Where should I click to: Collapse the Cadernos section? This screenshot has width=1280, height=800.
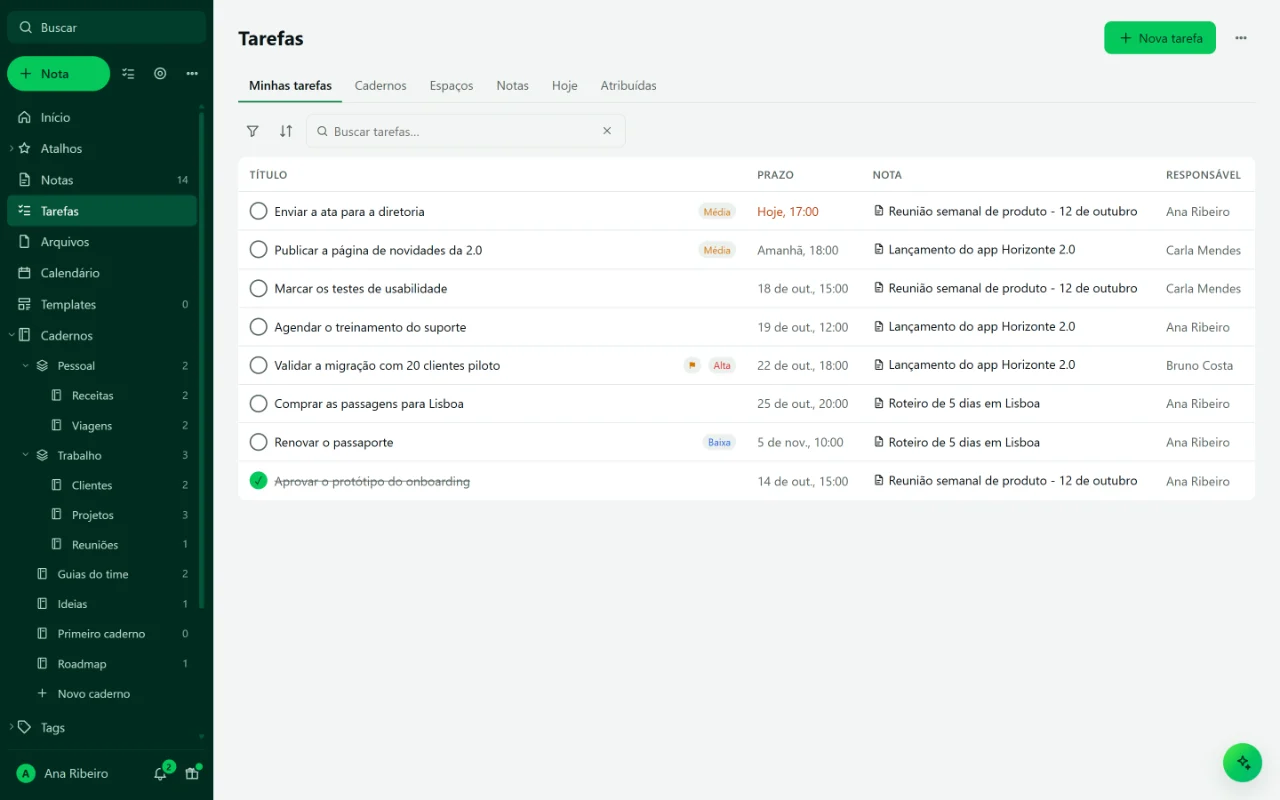tap(11, 336)
